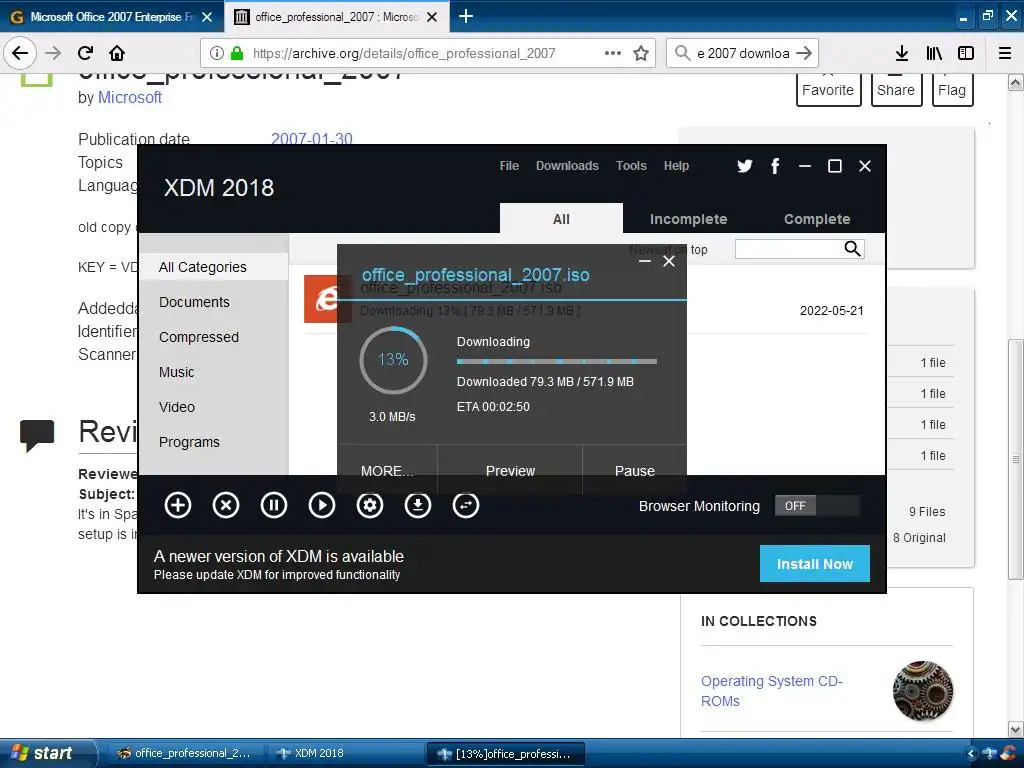Open the Microsoft author link
The image size is (1024, 768).
[x=130, y=97]
